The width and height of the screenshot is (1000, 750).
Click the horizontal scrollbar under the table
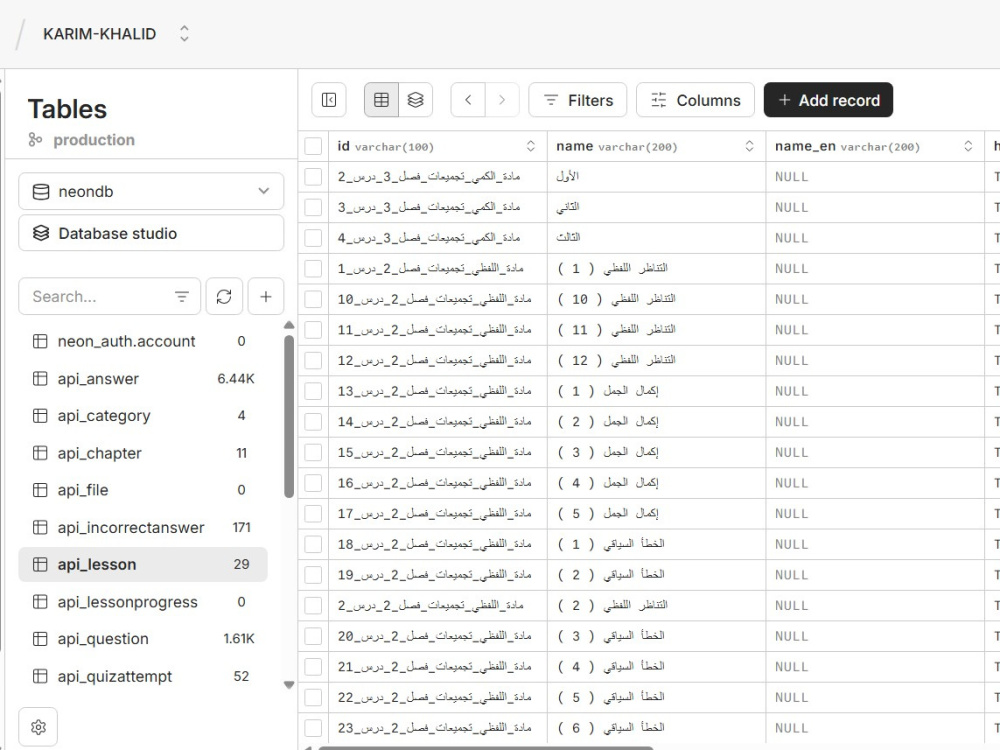(486, 747)
